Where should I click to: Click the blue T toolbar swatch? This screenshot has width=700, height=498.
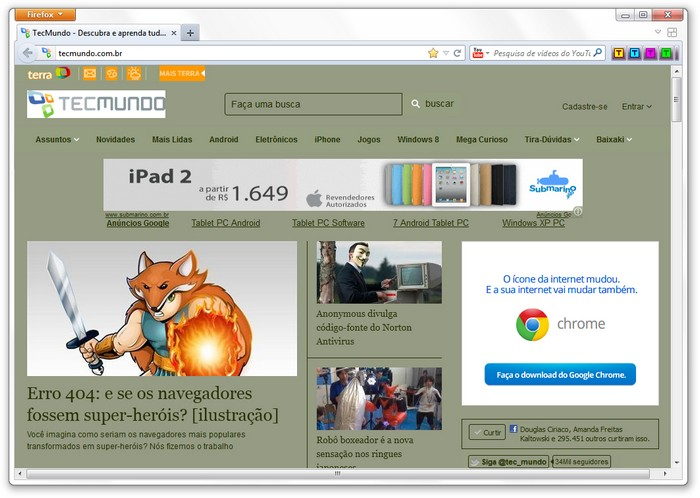pos(634,54)
